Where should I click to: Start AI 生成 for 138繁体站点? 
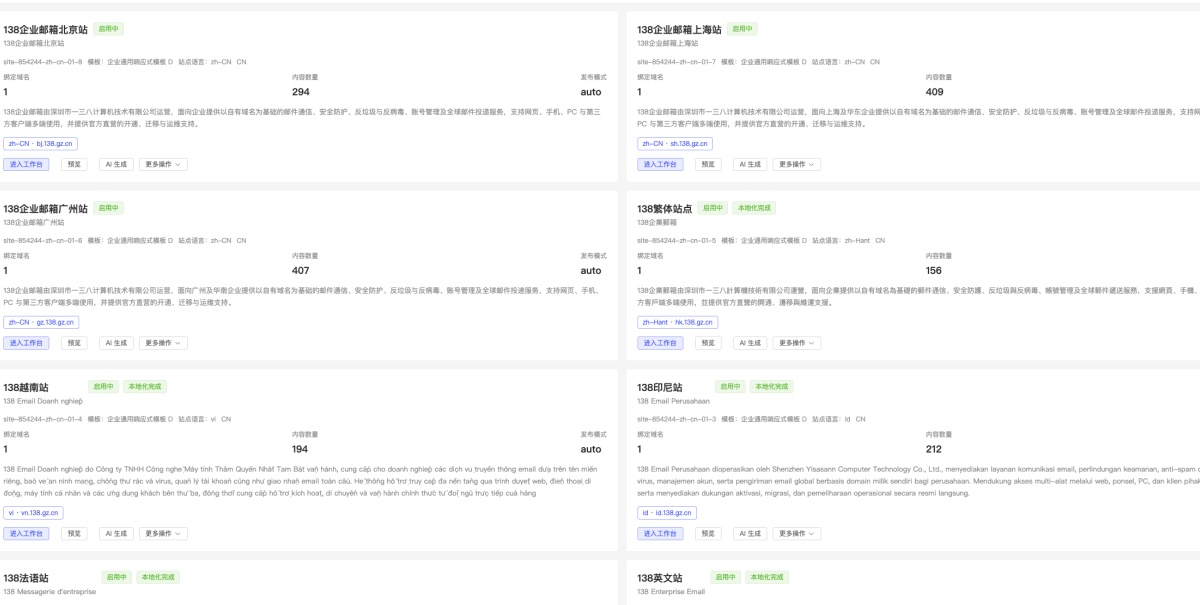click(750, 343)
